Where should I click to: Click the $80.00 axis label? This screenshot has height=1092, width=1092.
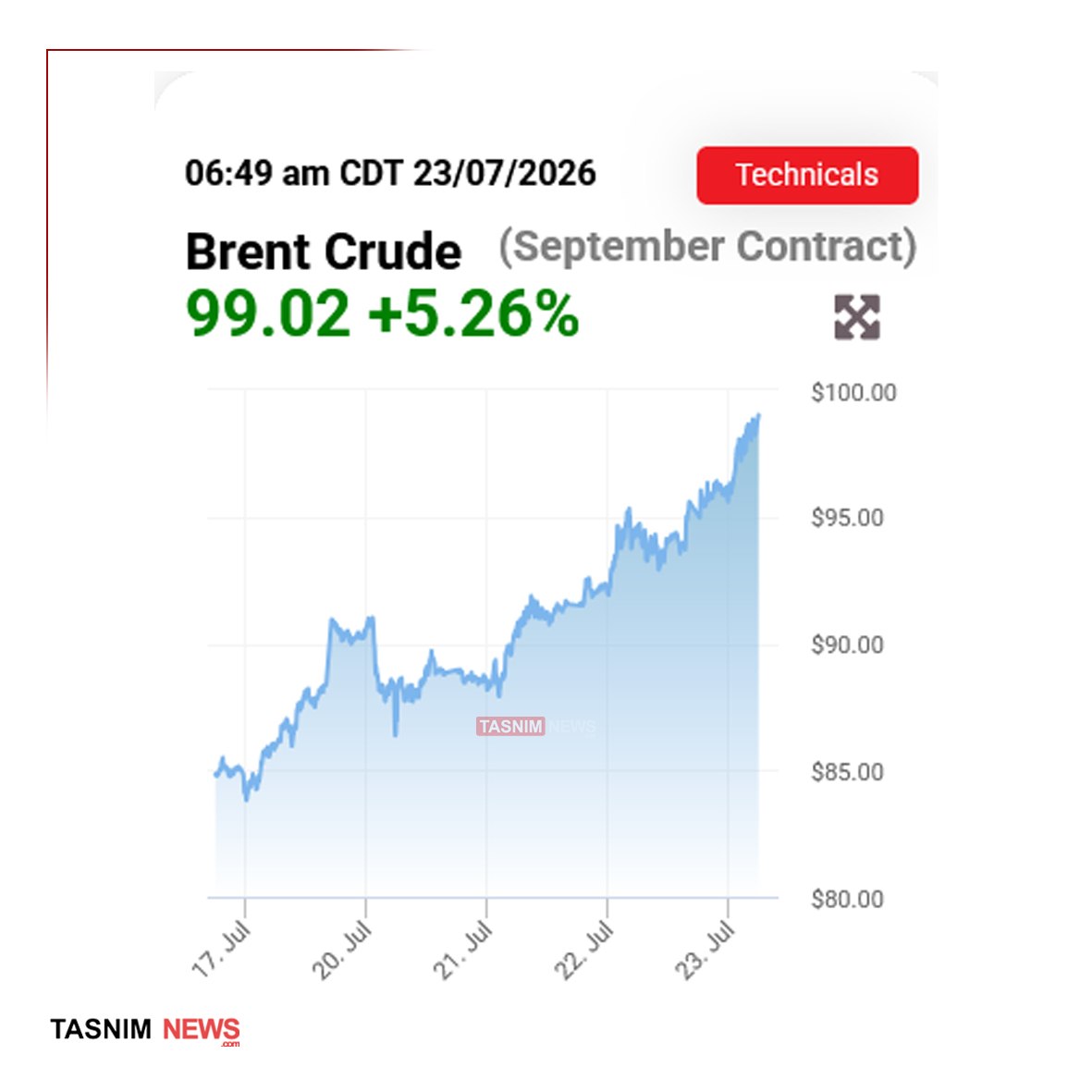click(848, 899)
